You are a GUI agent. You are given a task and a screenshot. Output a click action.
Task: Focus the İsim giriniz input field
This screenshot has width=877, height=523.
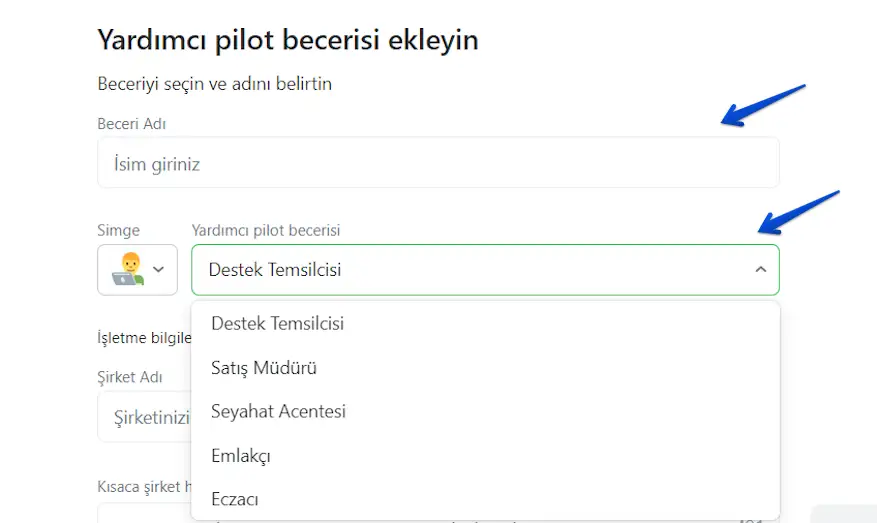pos(437,163)
